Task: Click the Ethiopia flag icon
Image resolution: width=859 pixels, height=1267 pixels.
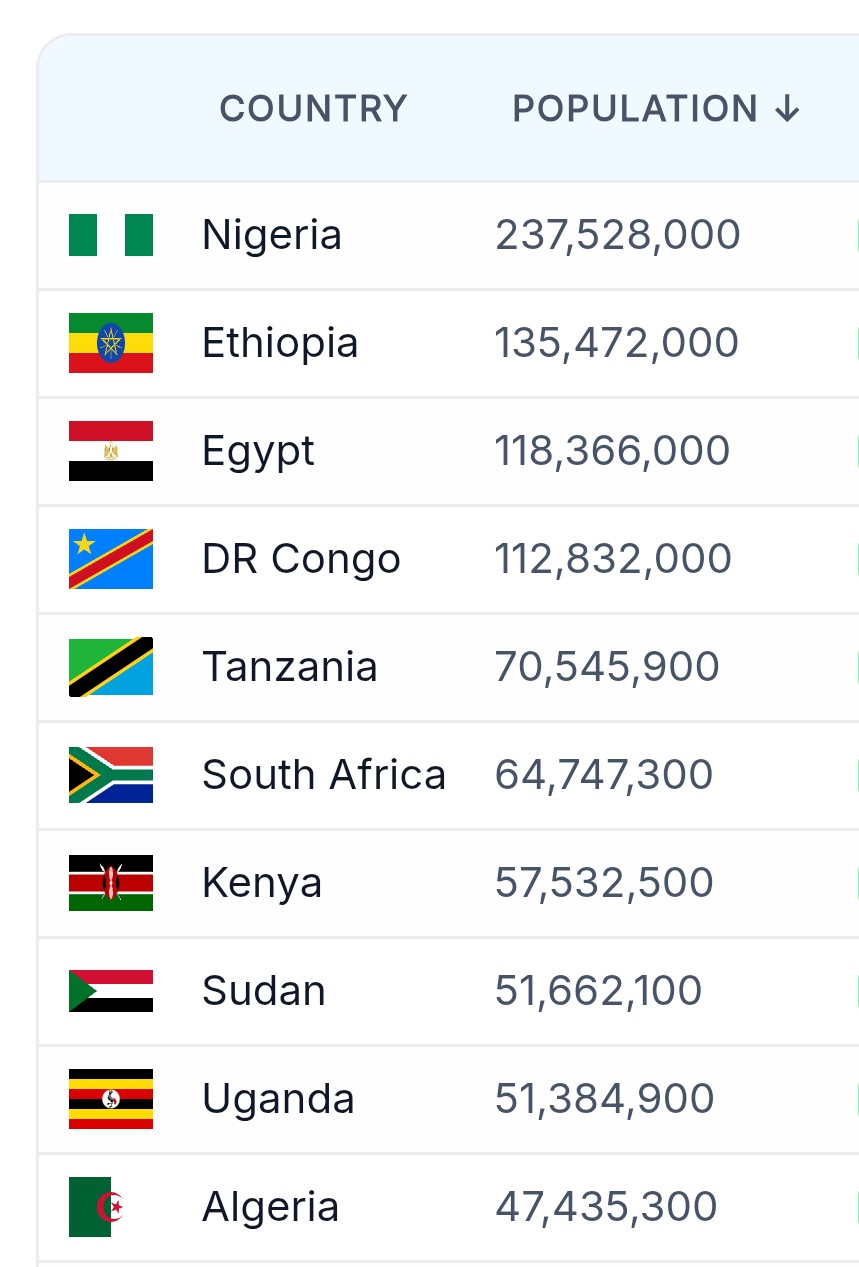Action: tap(111, 343)
